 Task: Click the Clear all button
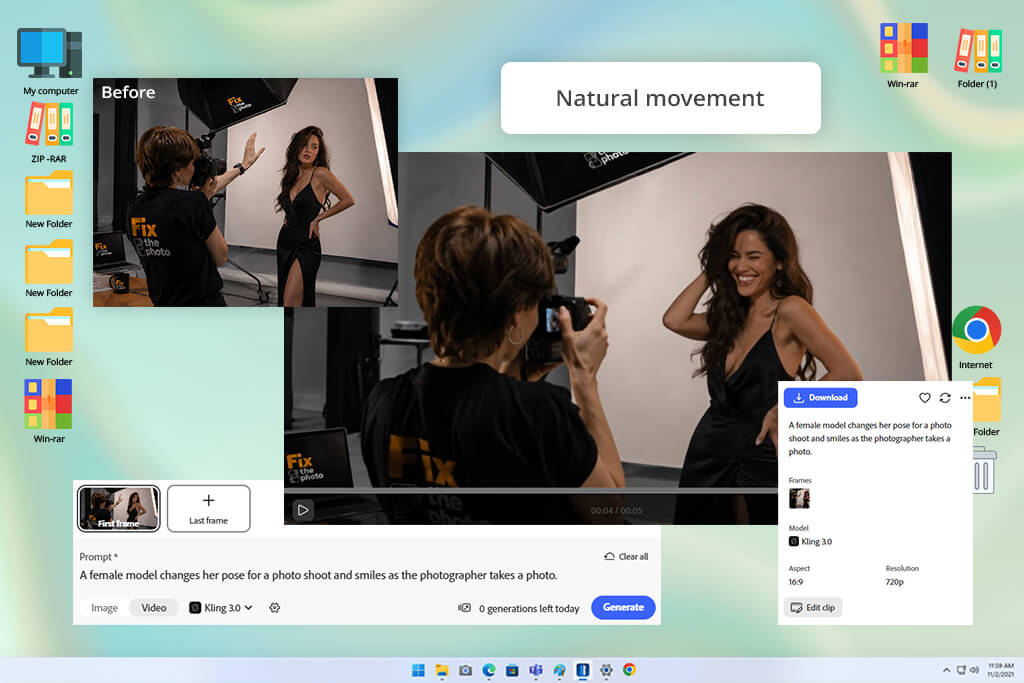coord(626,556)
